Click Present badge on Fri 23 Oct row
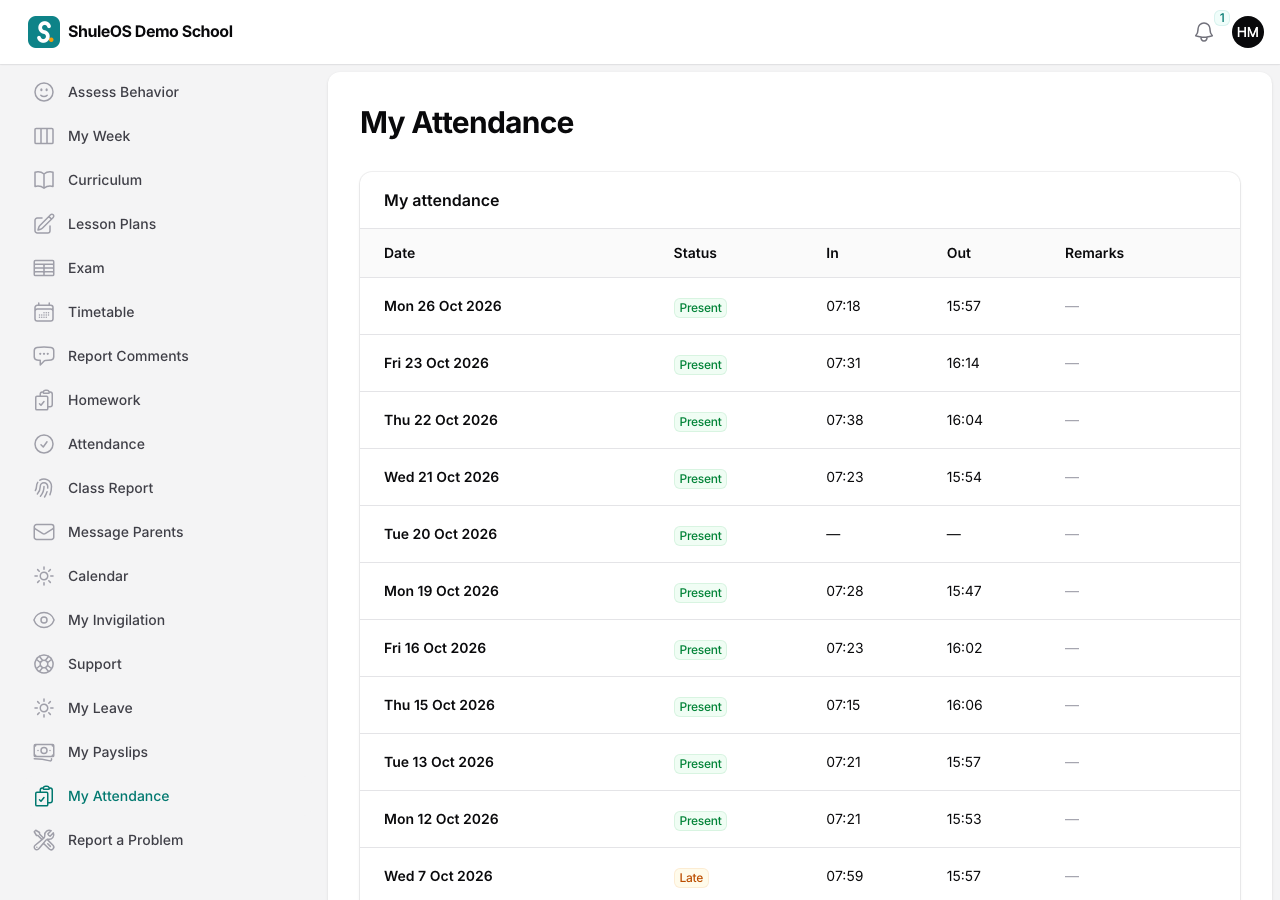Viewport: 1280px width, 900px height. click(700, 364)
